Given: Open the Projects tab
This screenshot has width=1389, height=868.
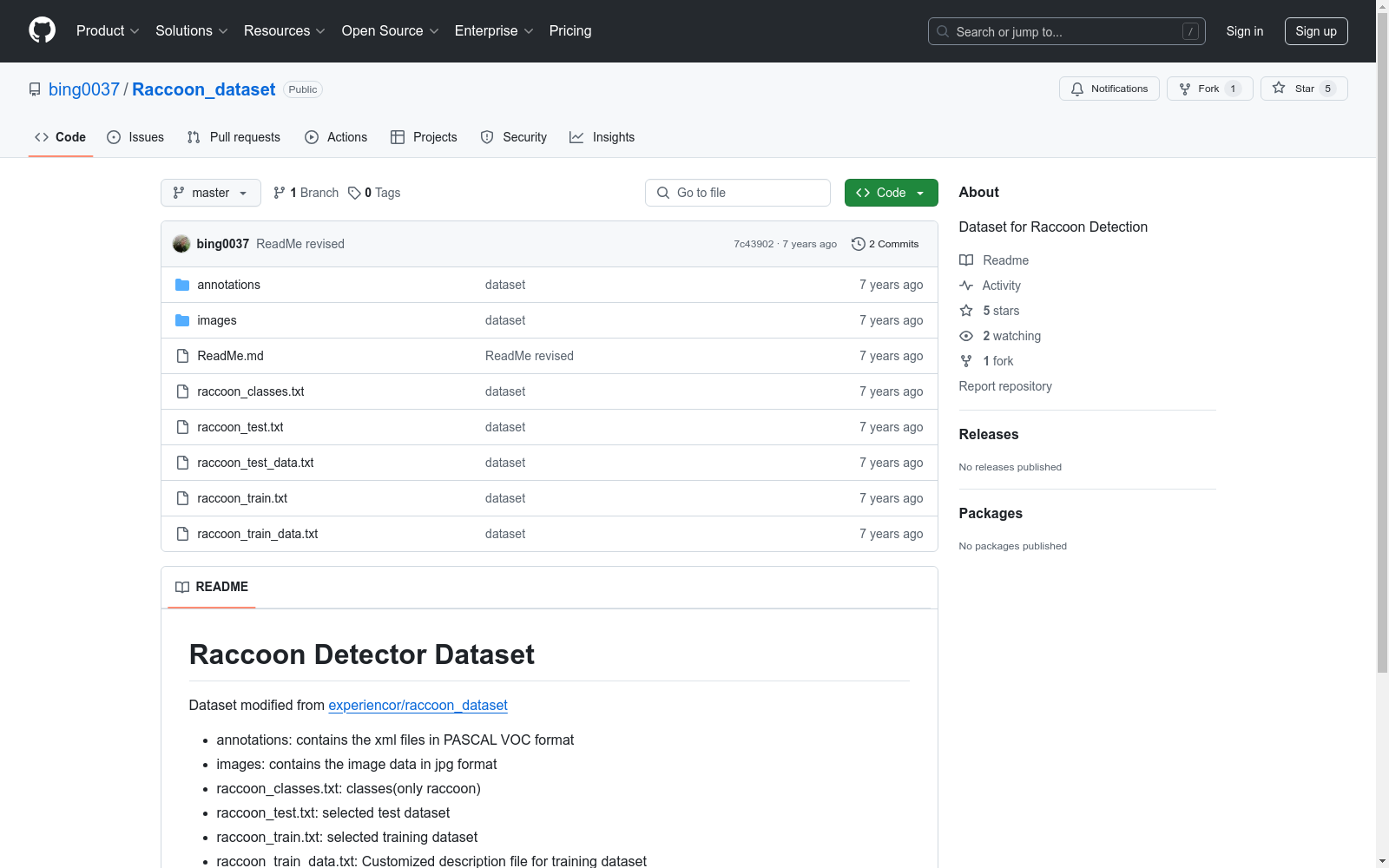Looking at the screenshot, I should point(424,137).
